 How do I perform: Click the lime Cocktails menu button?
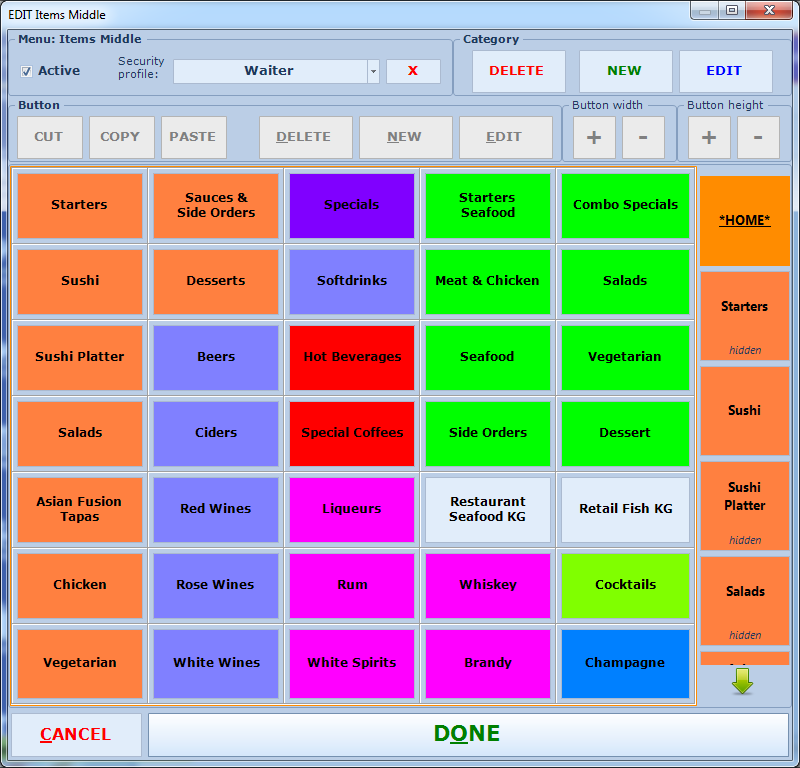(x=625, y=585)
